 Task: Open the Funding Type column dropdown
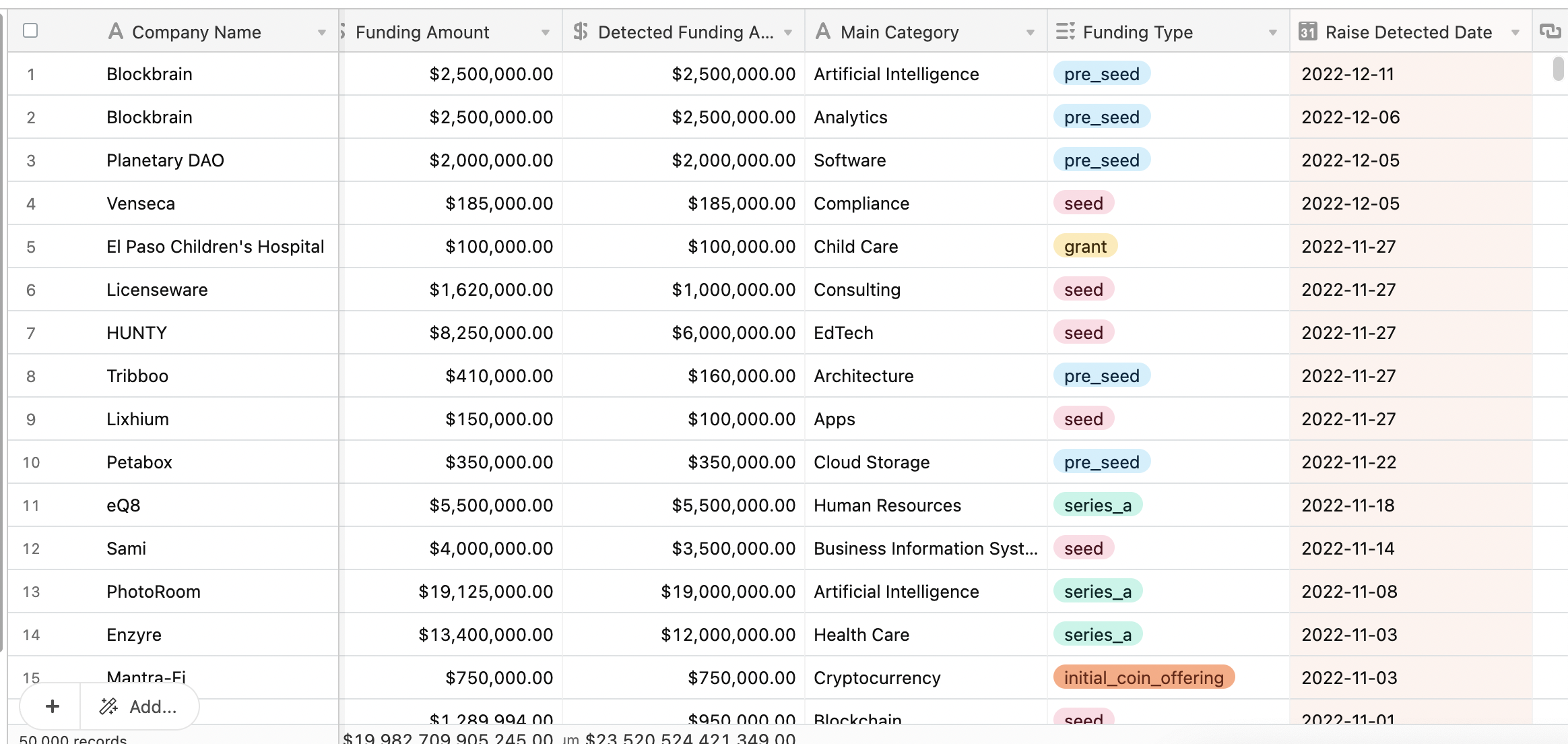1273,32
